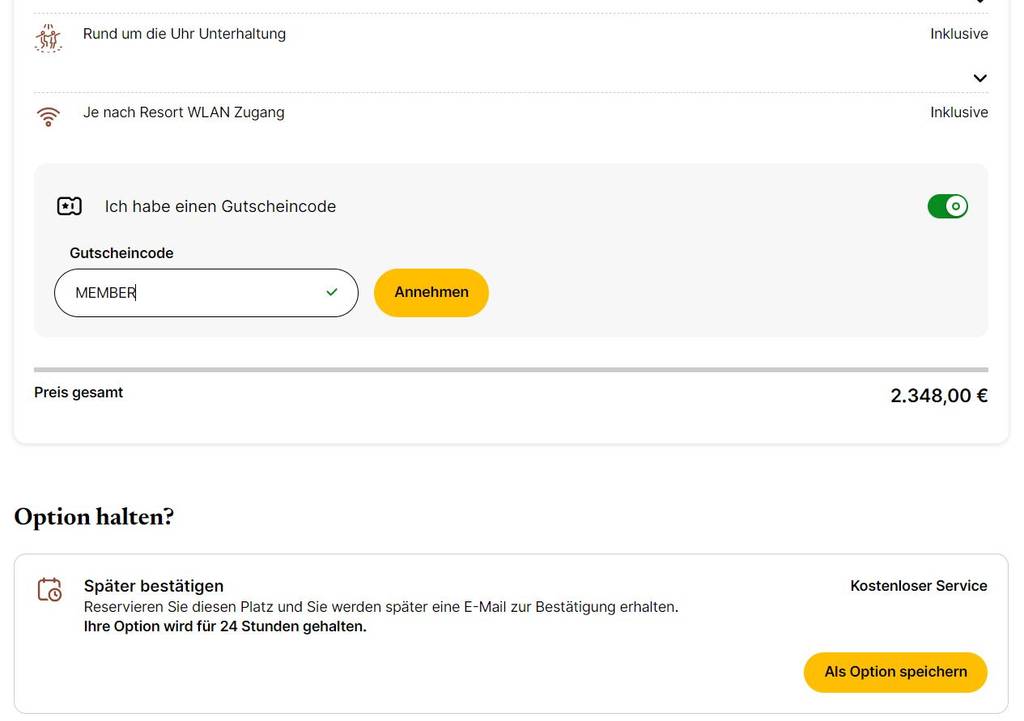1024x721 pixels.
Task: Click the Annehmen button
Action: 431,293
